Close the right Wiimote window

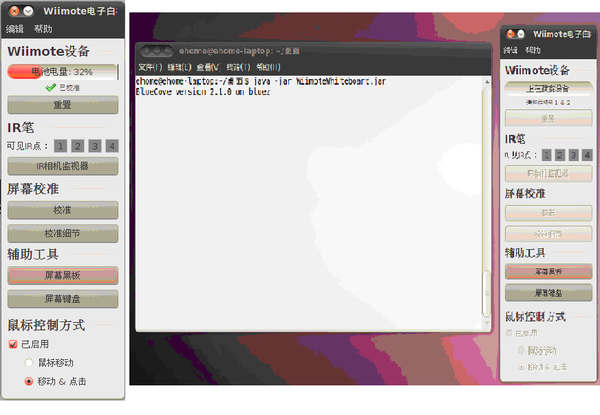pos(510,34)
